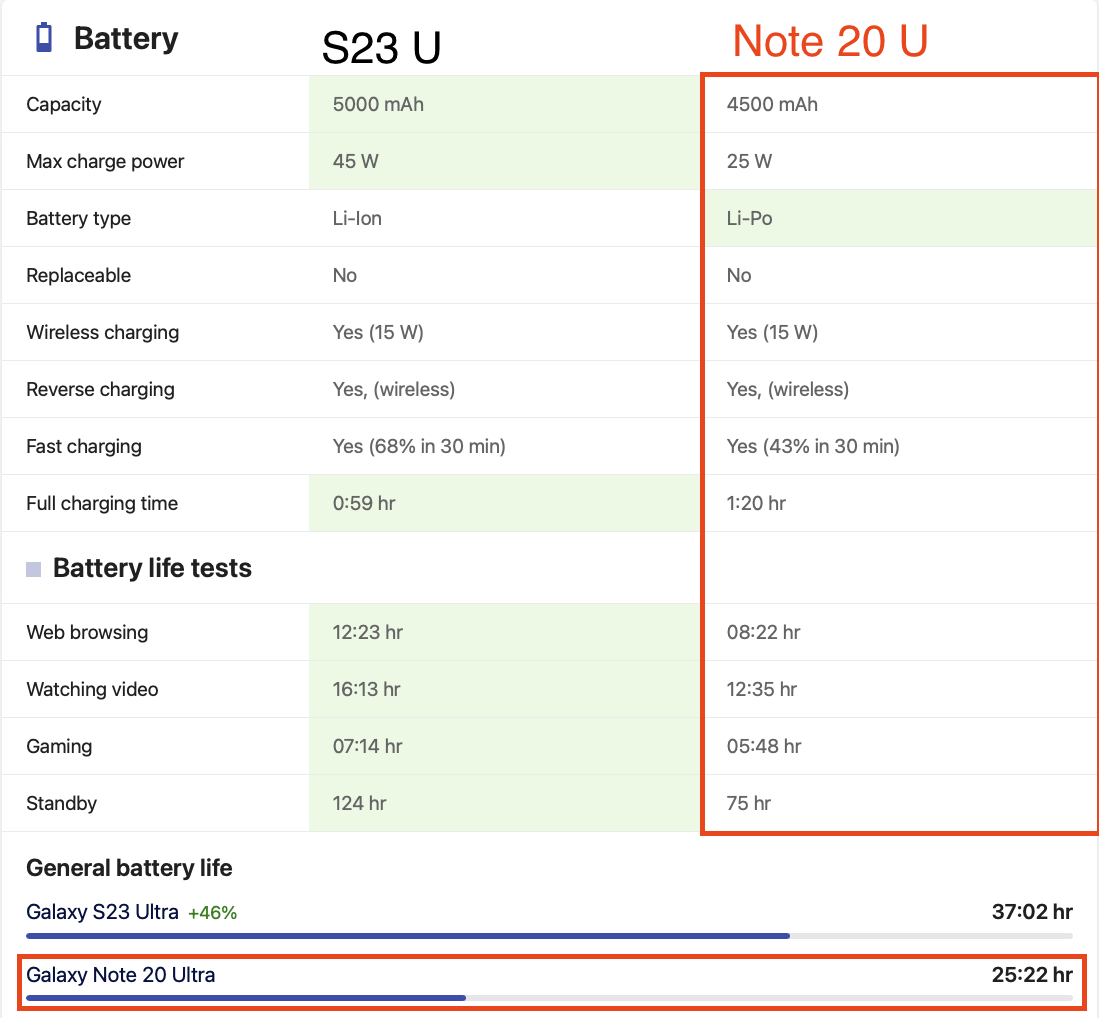Click the Battery life tests heading
Image resolution: width=1099 pixels, height=1018 pixels.
(152, 568)
